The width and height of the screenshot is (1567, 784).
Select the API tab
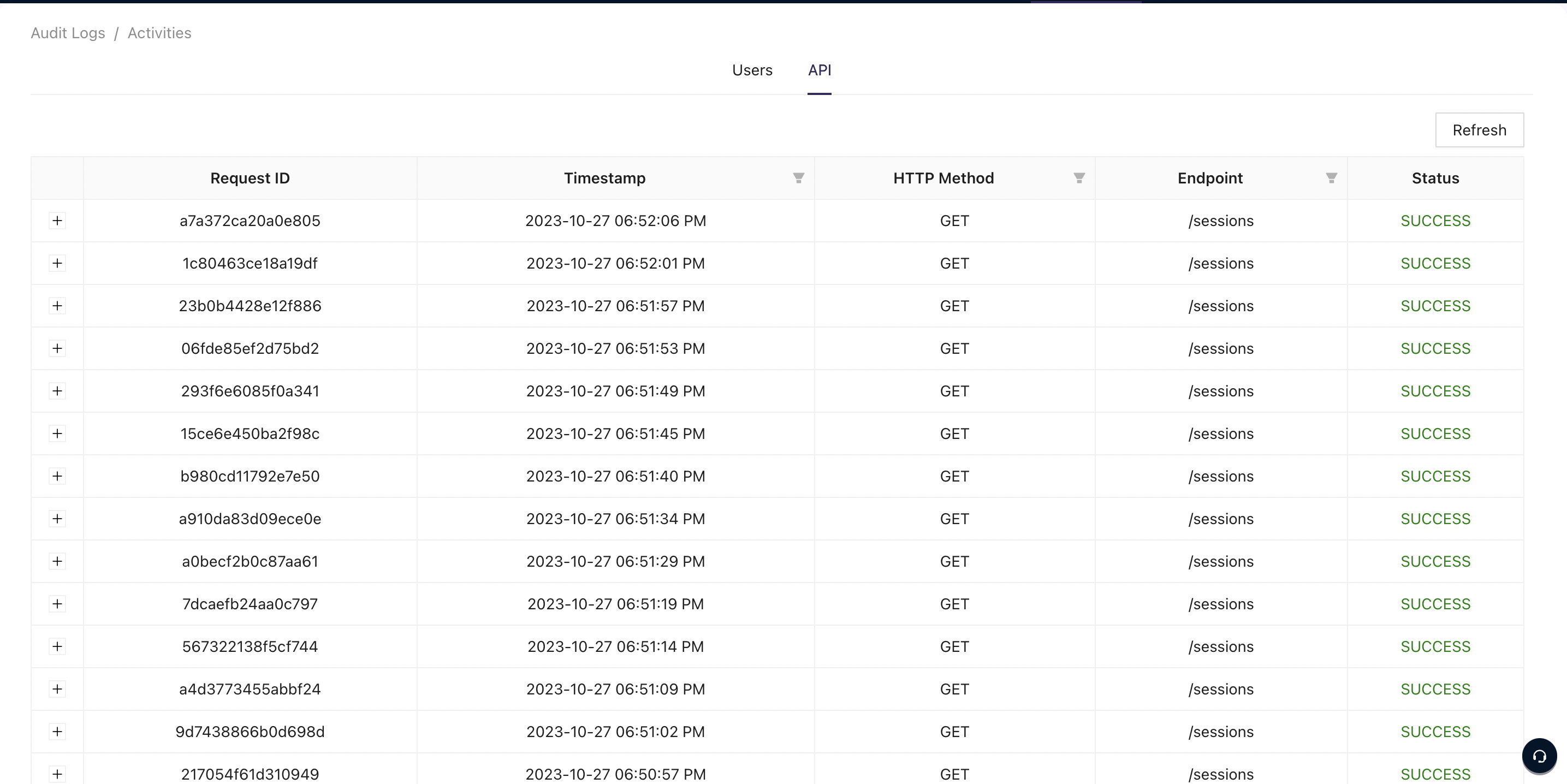tap(819, 70)
